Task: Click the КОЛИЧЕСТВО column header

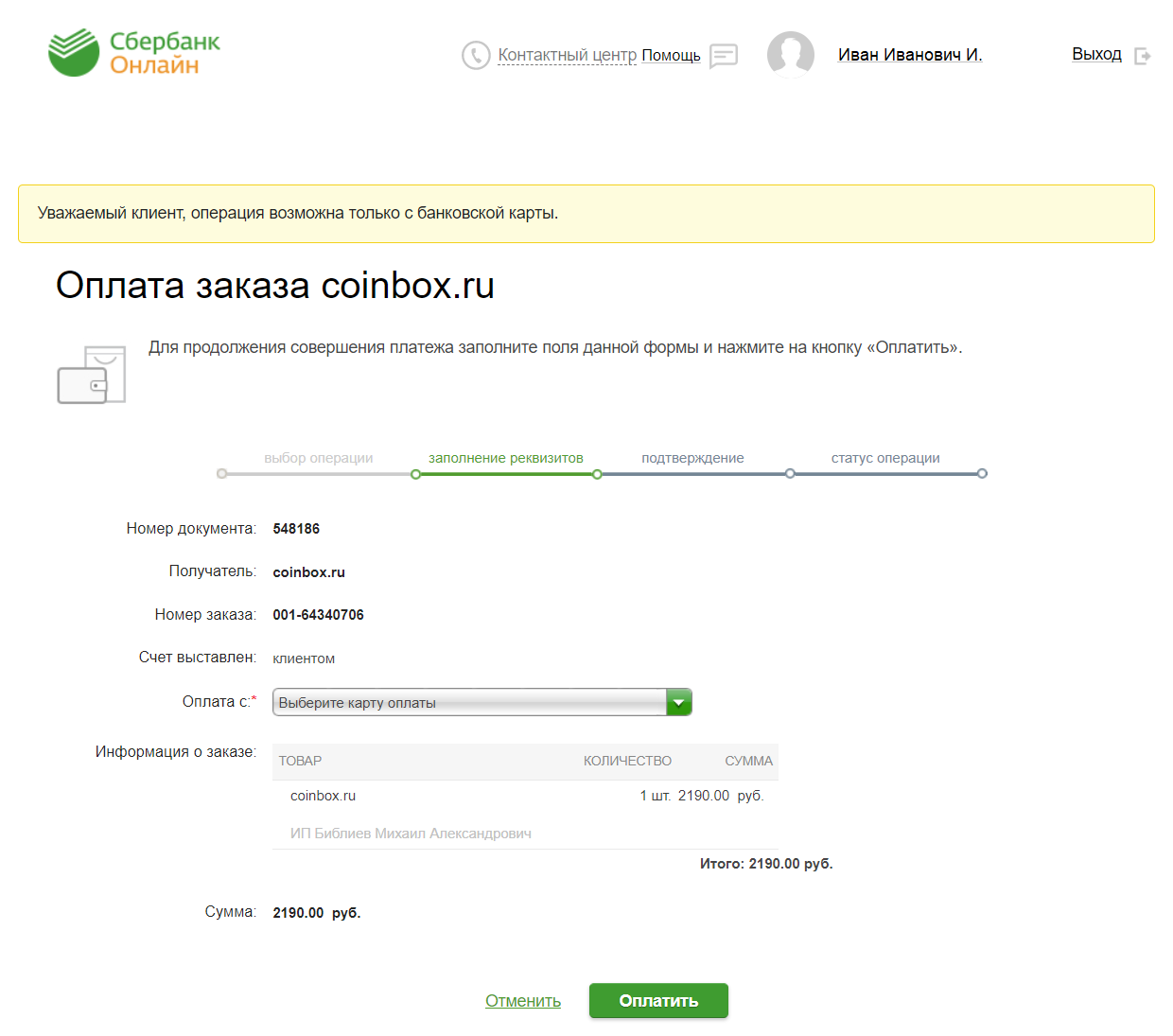Action: [x=627, y=761]
